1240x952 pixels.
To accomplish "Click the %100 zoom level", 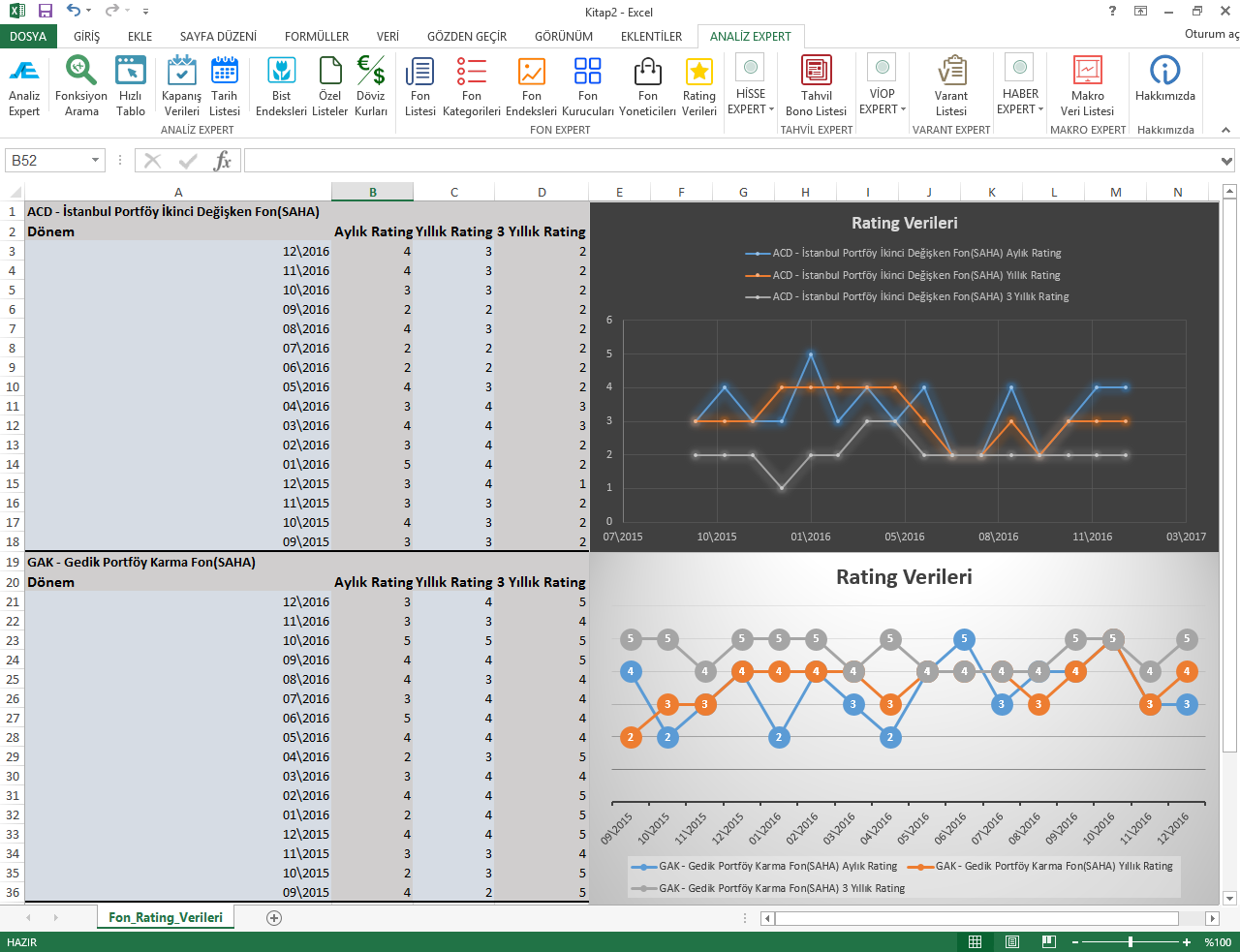I will pos(1218,942).
